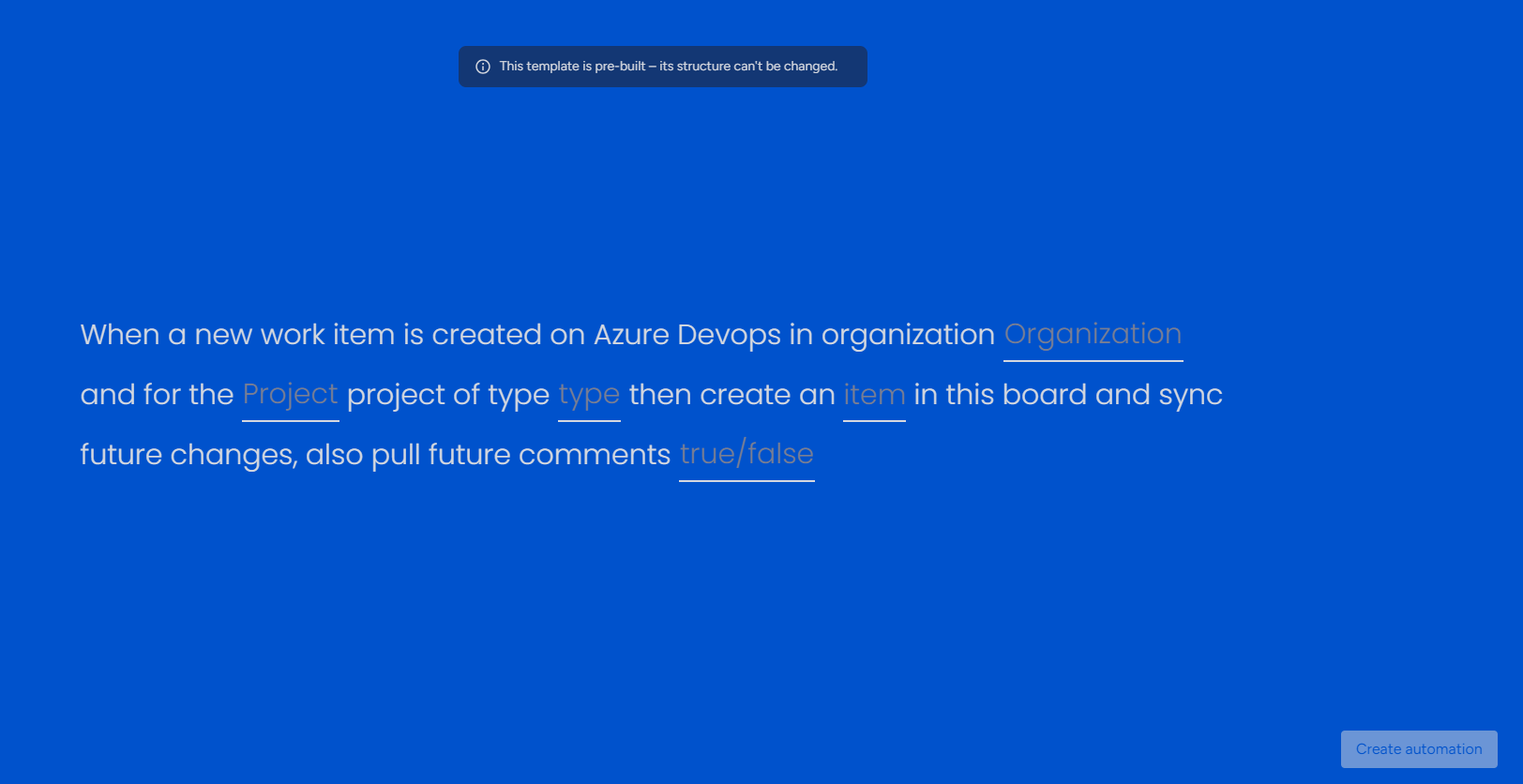Viewport: 1523px width, 784px height.
Task: Select the Organization placeholder field
Action: tap(1093, 335)
